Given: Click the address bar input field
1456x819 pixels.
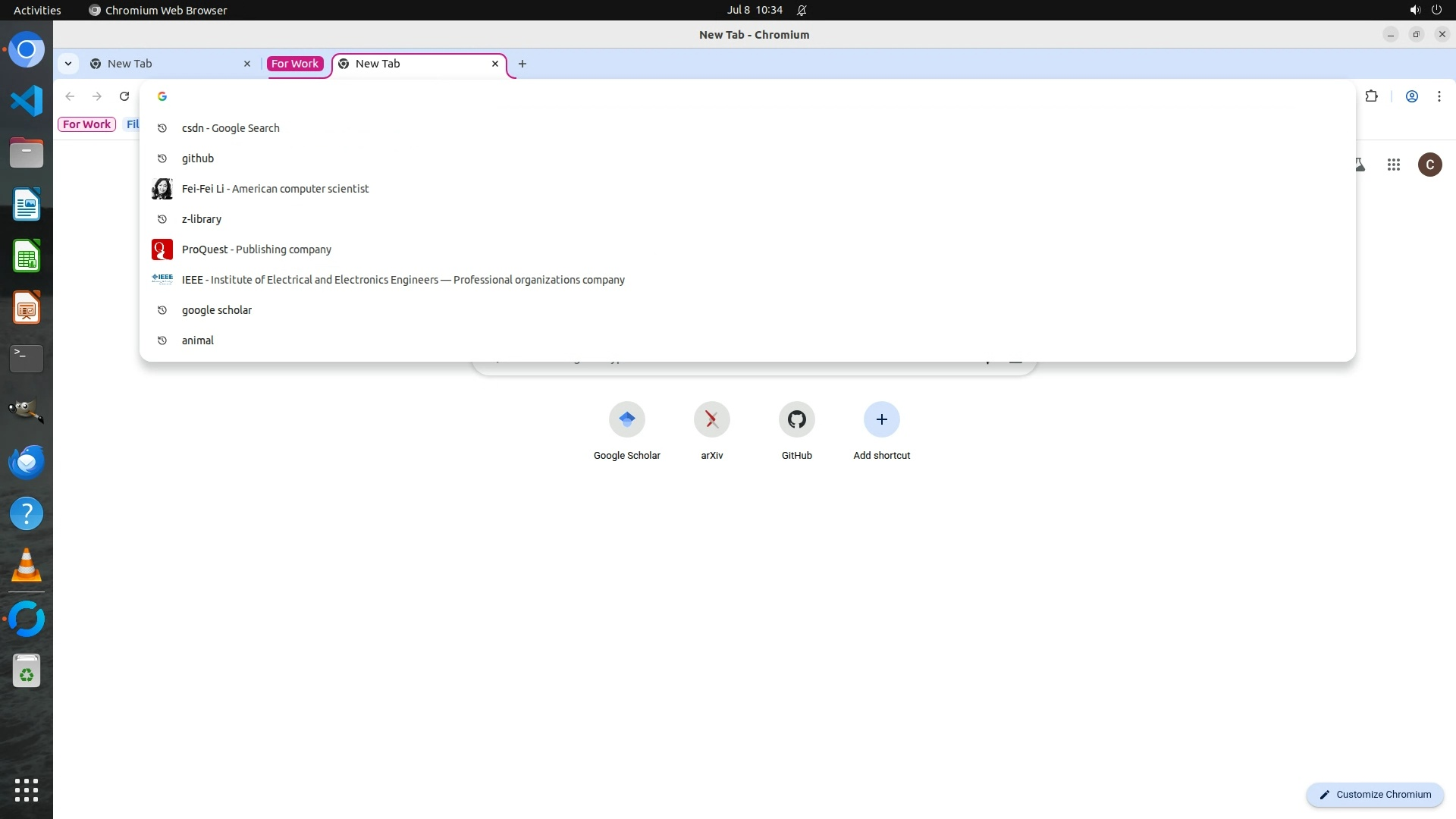Looking at the screenshot, I should pyautogui.click(x=682, y=96).
